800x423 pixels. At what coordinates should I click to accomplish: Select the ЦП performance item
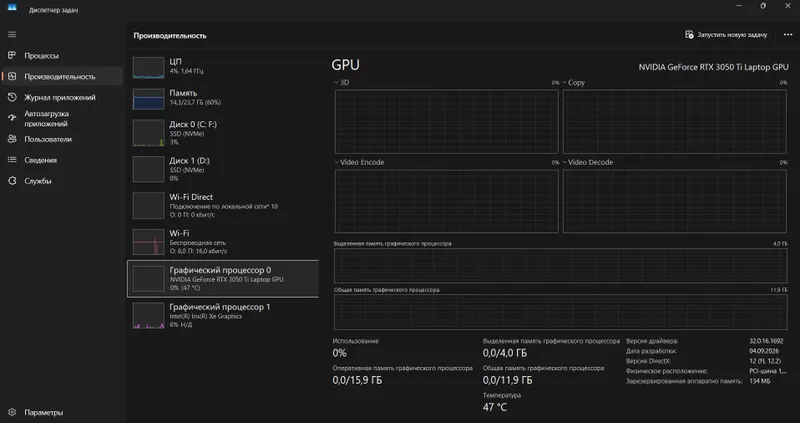223,67
